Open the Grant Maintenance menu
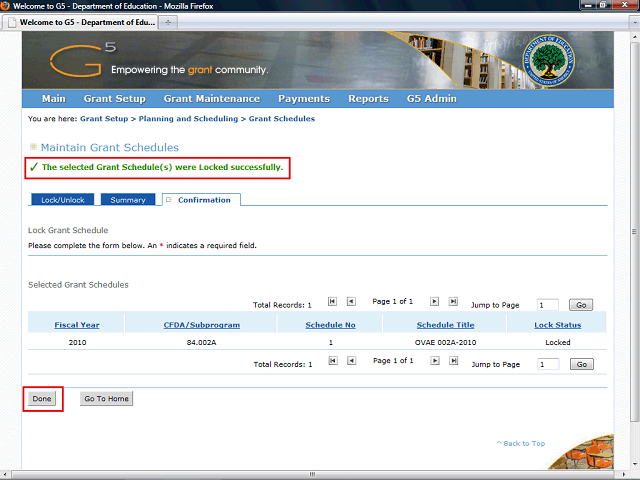640x480 pixels. pyautogui.click(x=212, y=99)
